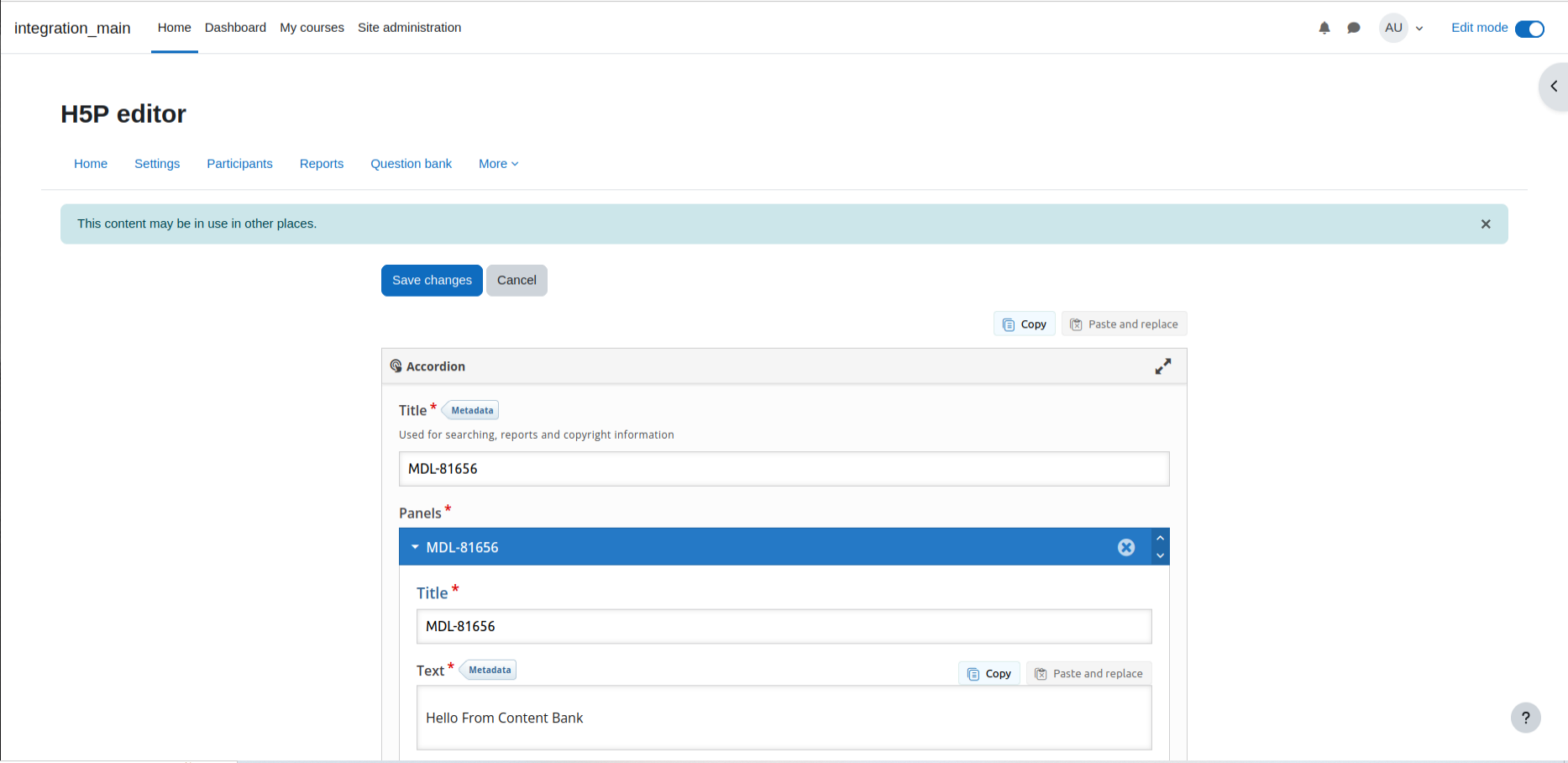Open Site administration
The width and height of the screenshot is (1568, 763).
409,28
